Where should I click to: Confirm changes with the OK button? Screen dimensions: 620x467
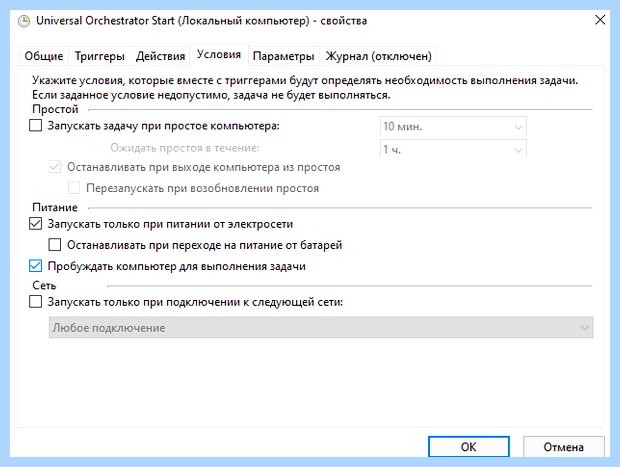point(469,447)
